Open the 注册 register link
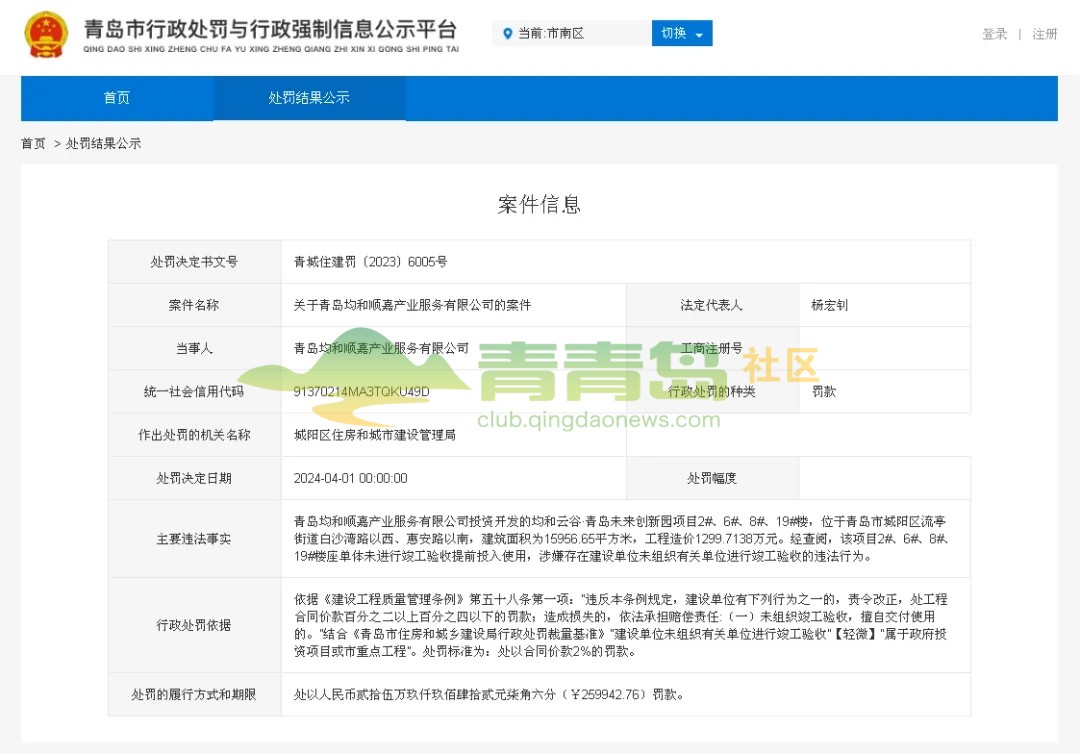The width and height of the screenshot is (1080, 754). (x=1045, y=34)
